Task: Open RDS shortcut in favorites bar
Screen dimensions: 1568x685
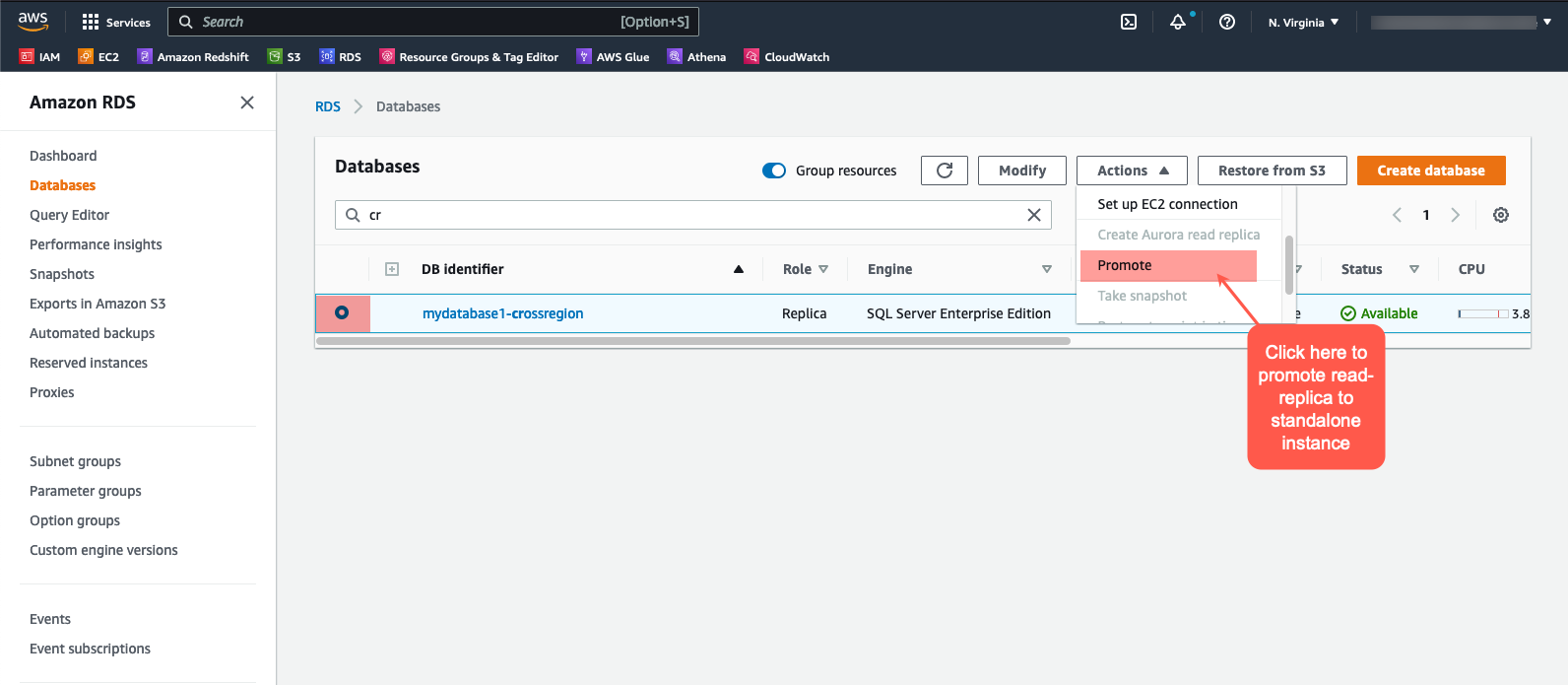Action: coord(340,57)
